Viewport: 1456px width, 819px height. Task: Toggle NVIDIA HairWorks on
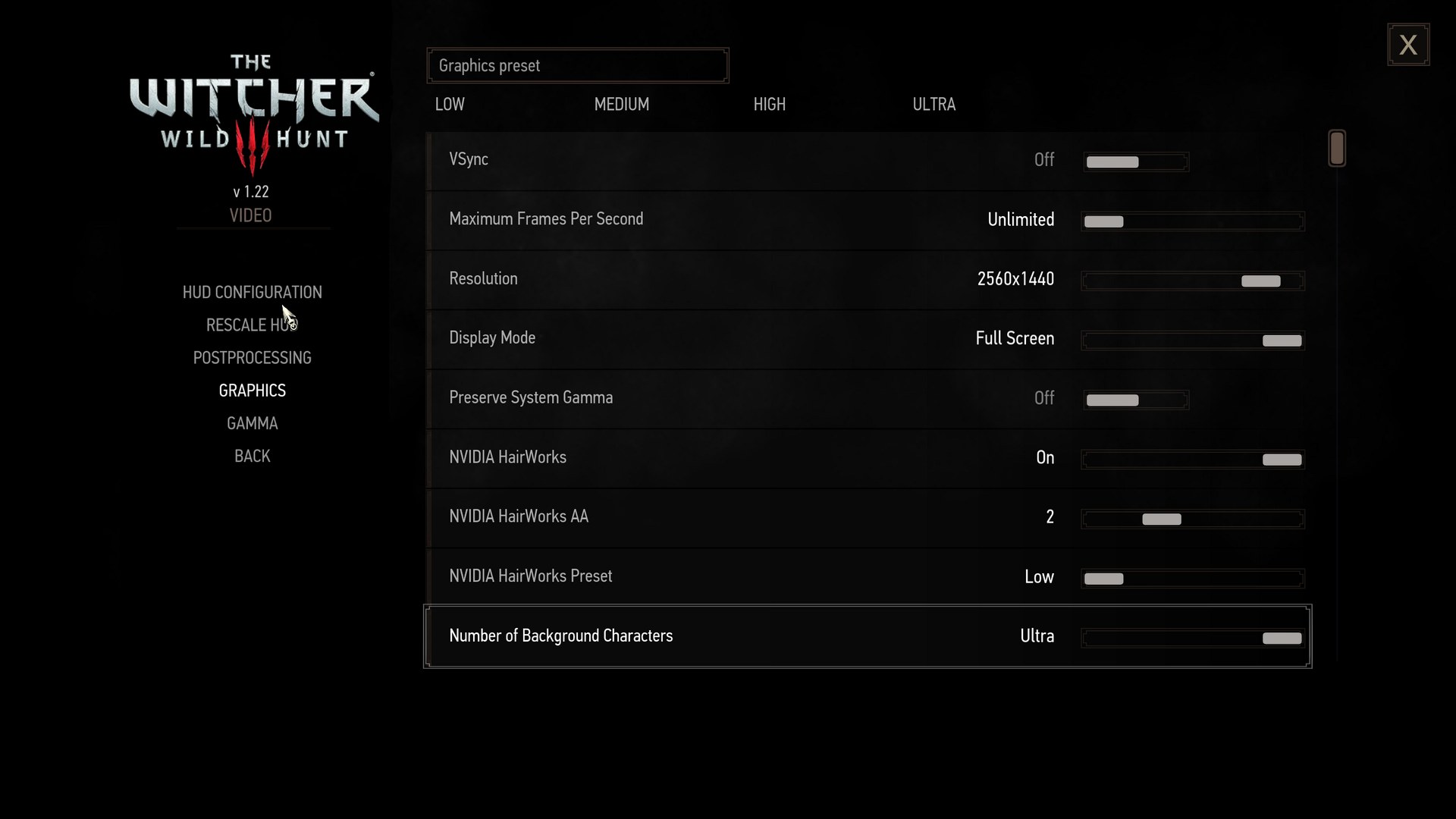(x=1283, y=459)
